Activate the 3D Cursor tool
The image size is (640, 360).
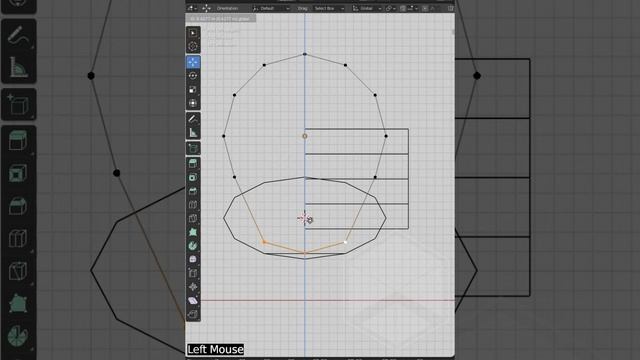tap(193, 46)
